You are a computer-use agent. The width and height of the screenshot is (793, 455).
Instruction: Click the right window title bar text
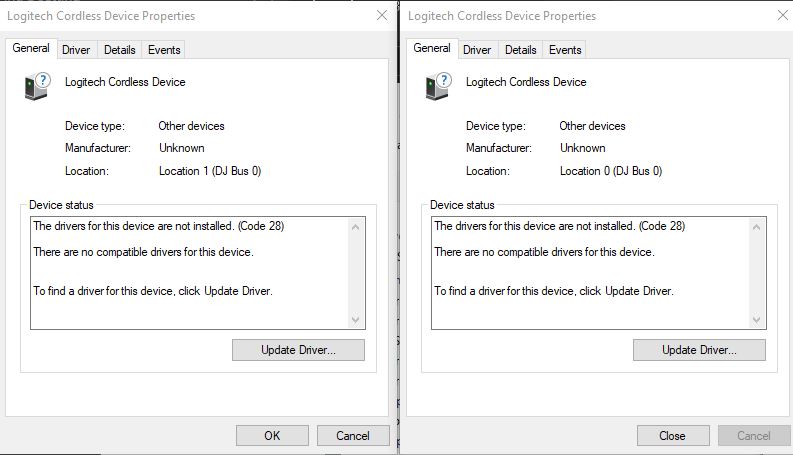pos(502,16)
